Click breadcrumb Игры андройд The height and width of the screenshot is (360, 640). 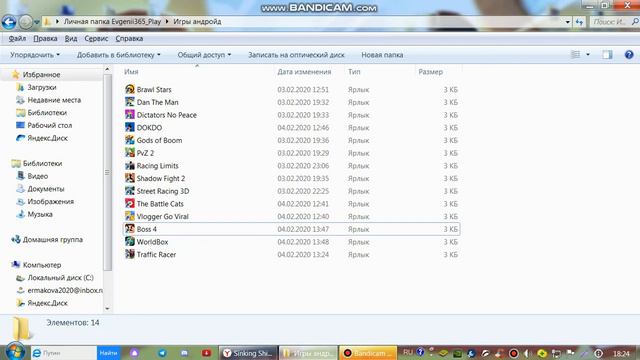tap(197, 22)
